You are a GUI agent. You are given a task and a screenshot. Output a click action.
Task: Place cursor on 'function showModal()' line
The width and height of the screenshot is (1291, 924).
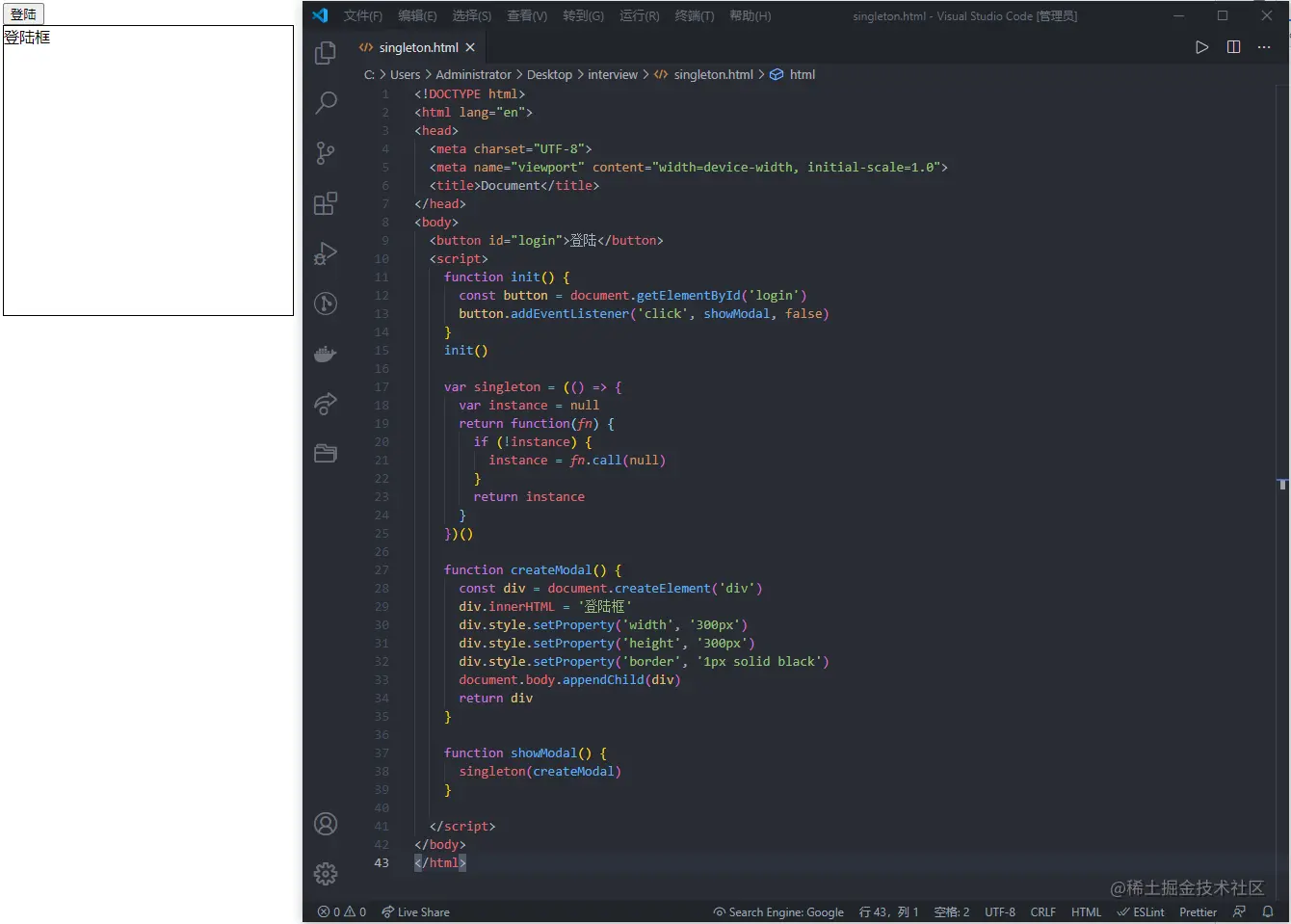point(525,752)
